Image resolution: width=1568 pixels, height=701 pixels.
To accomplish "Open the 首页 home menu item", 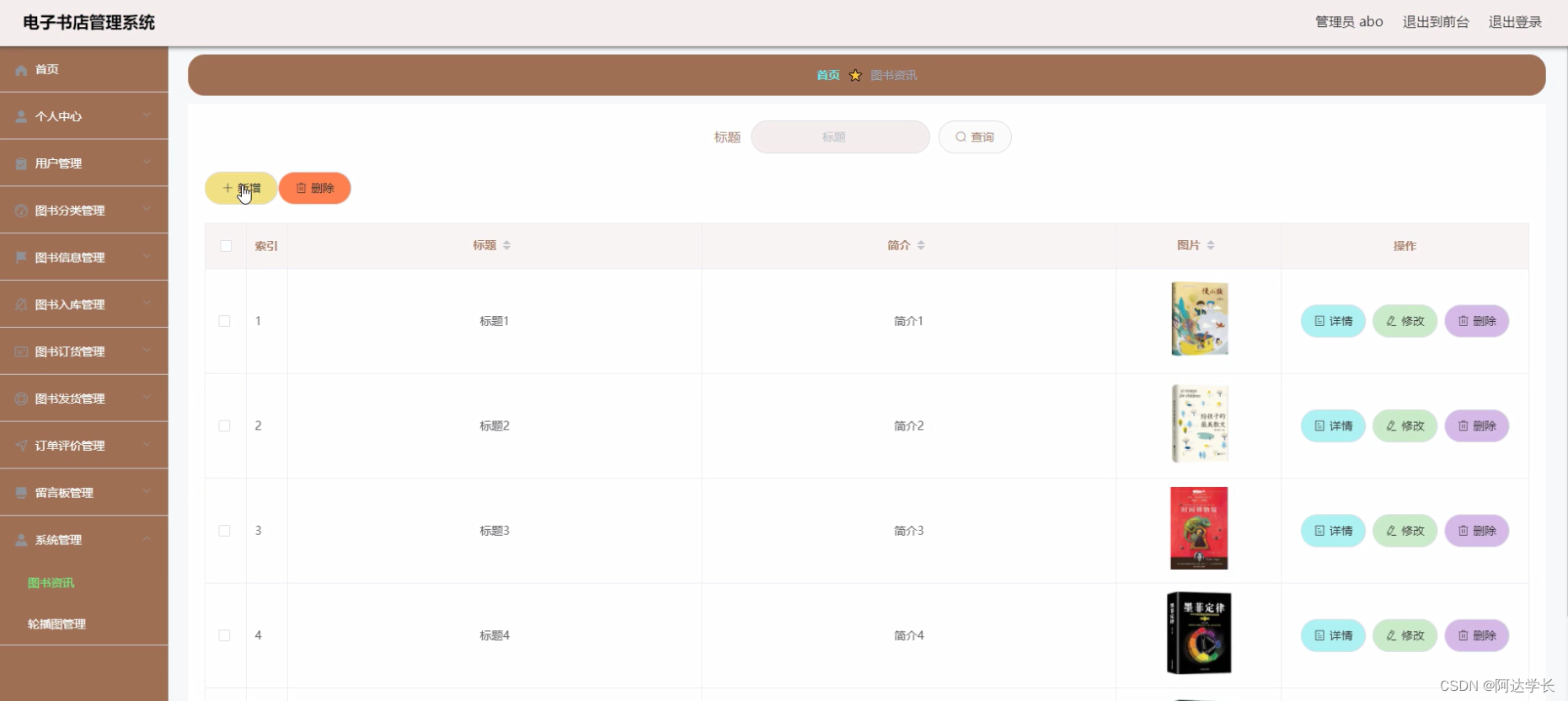I will 84,70.
